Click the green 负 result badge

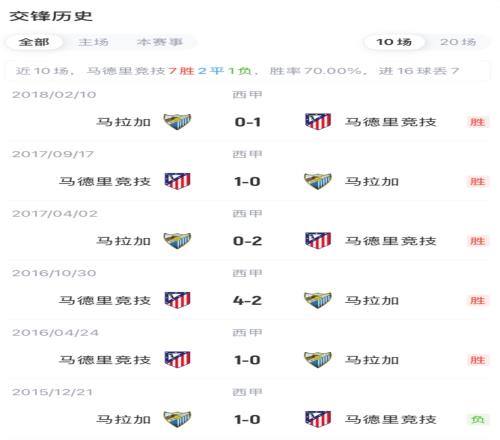tap(477, 419)
